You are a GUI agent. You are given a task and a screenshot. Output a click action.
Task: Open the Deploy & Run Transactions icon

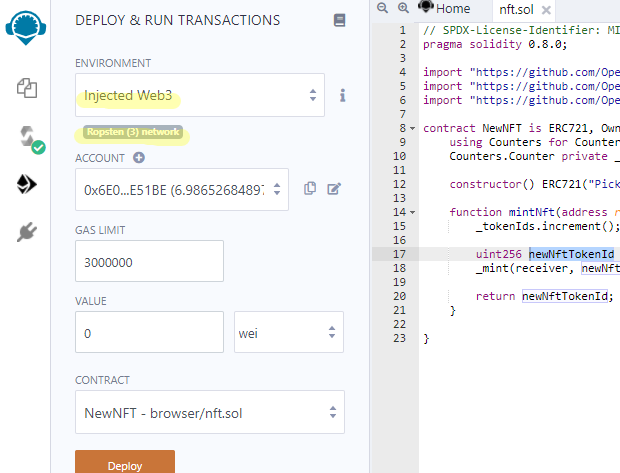(26, 184)
